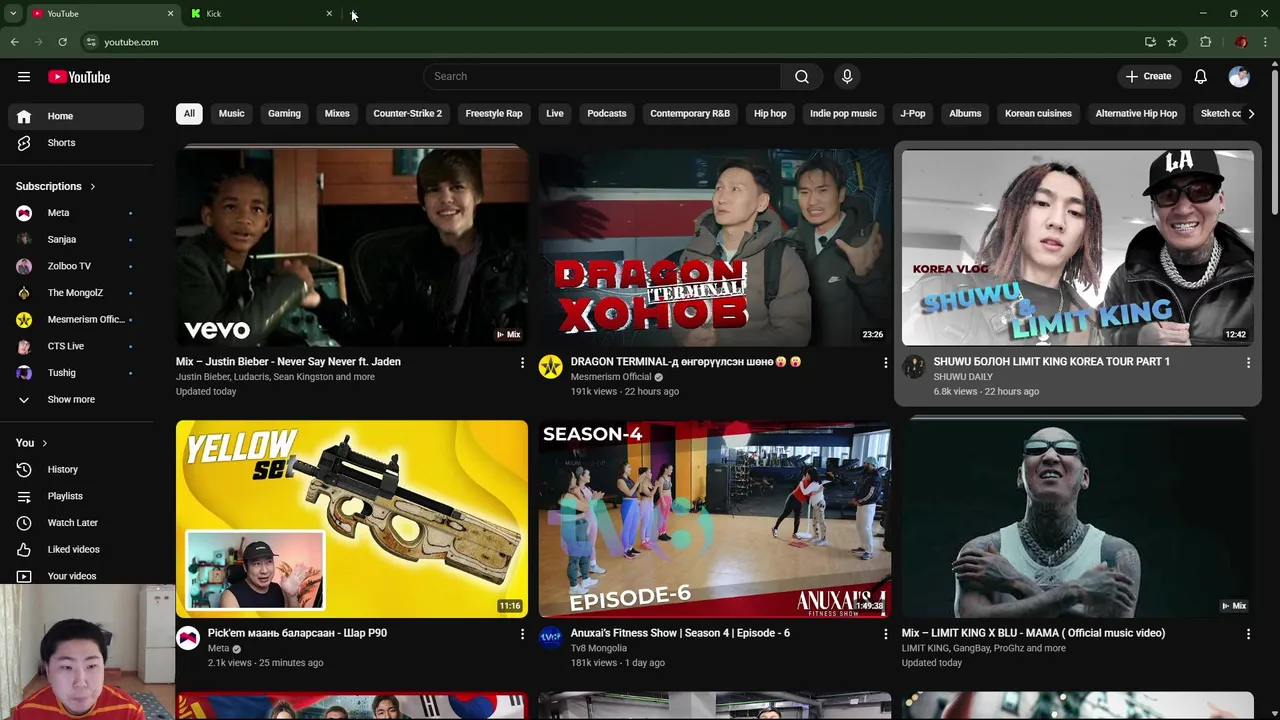The image size is (1280, 720).
Task: Reload the page in Chrome
Action: pyautogui.click(x=62, y=42)
